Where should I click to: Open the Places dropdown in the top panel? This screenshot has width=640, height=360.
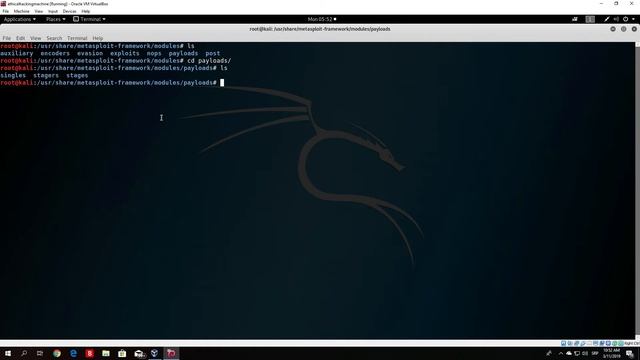[56, 19]
